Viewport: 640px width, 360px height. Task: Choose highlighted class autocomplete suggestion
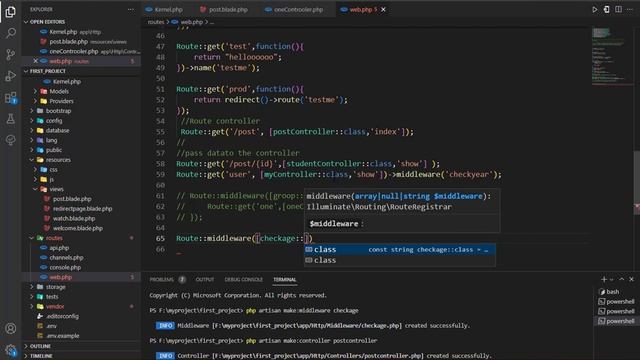[x=400, y=249]
